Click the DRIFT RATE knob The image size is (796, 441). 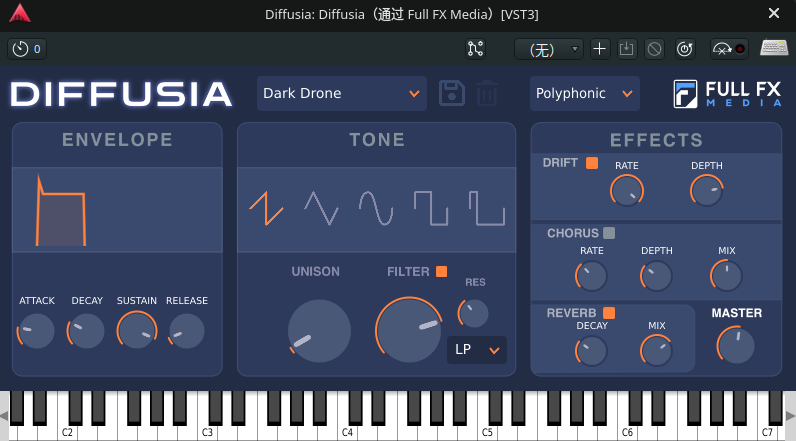[627, 191]
